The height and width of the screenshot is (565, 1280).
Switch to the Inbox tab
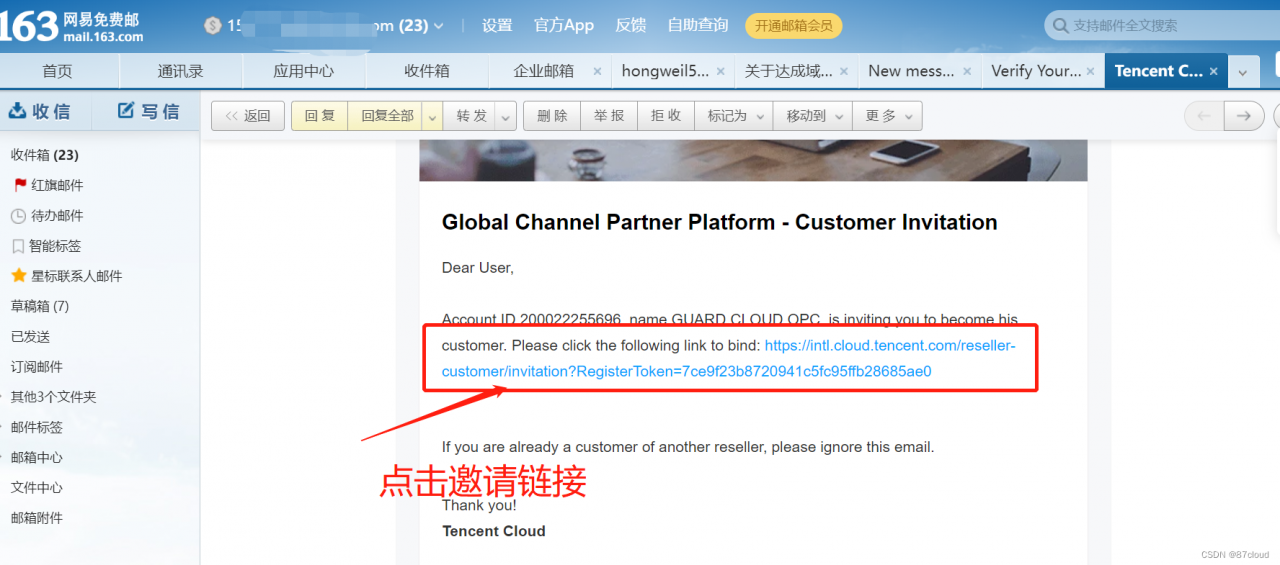(426, 71)
